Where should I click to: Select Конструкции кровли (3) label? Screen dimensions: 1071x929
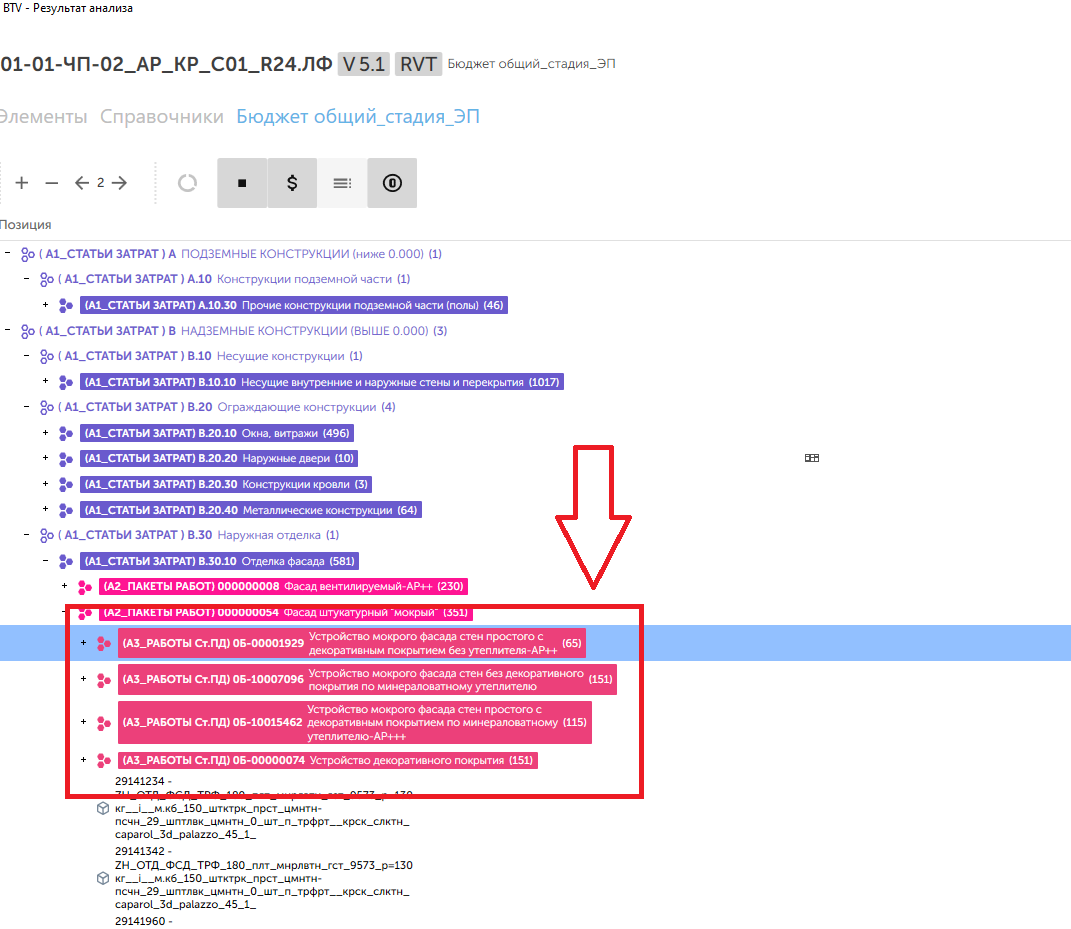[x=225, y=484]
